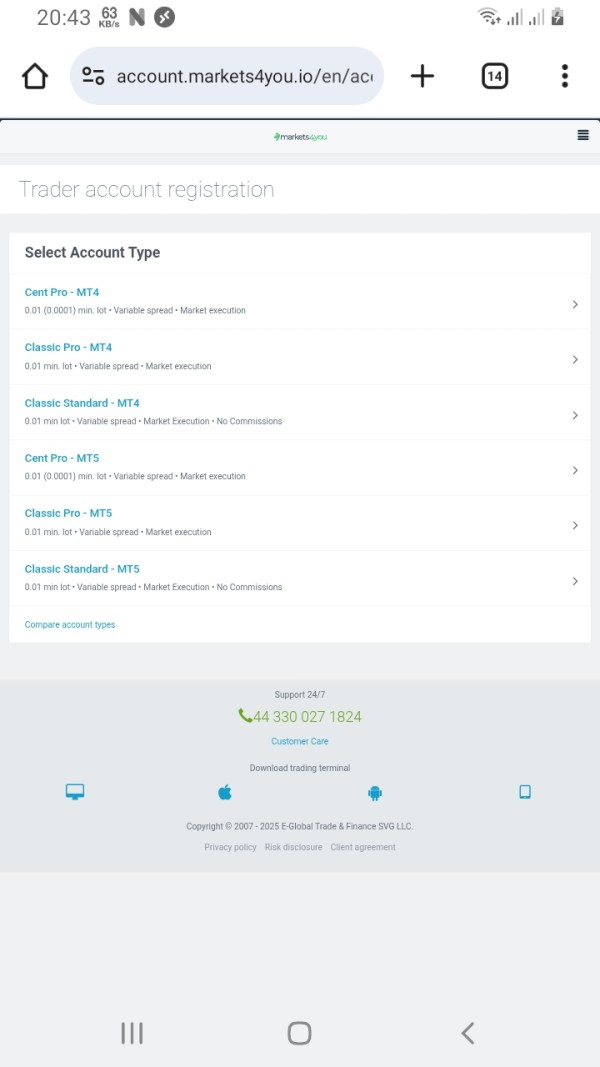
Task: Expand the Cent Pro - MT4 chevron
Action: [x=575, y=304]
